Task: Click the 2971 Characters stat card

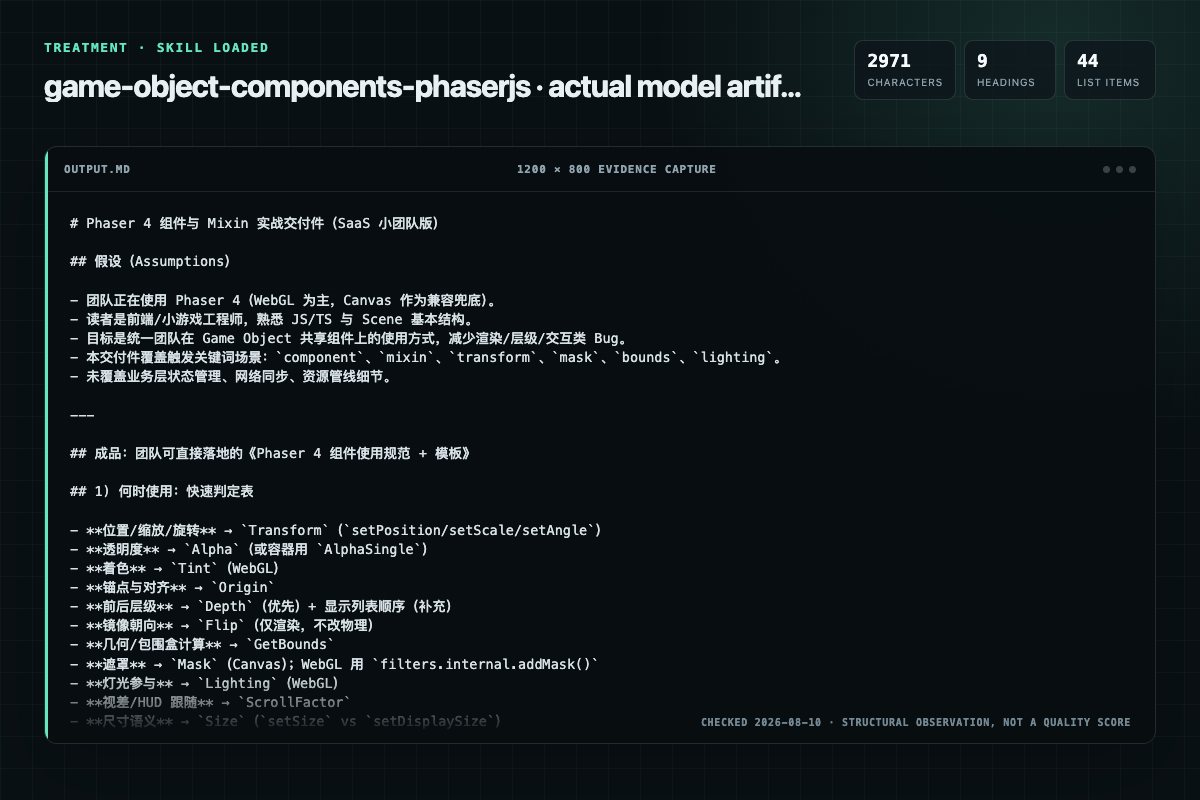Action: point(904,70)
